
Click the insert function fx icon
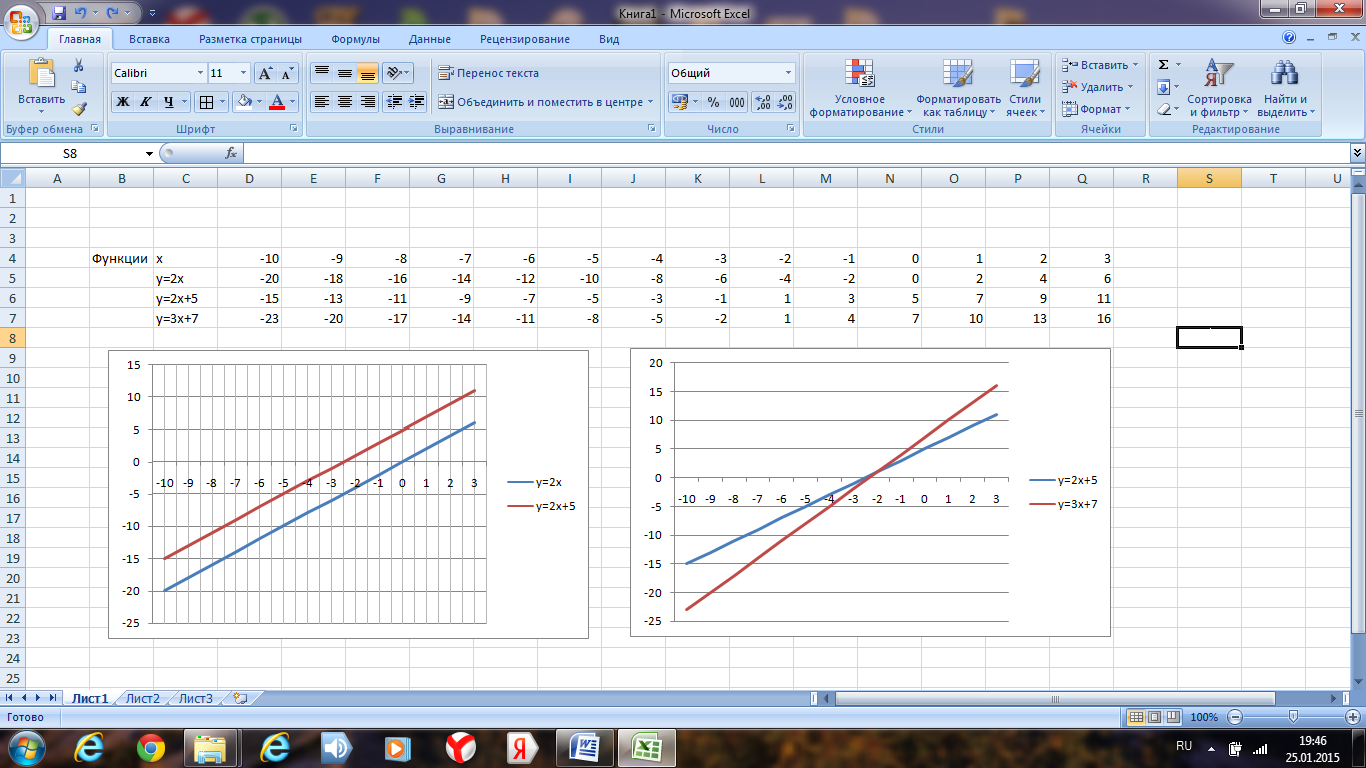pyautogui.click(x=231, y=153)
